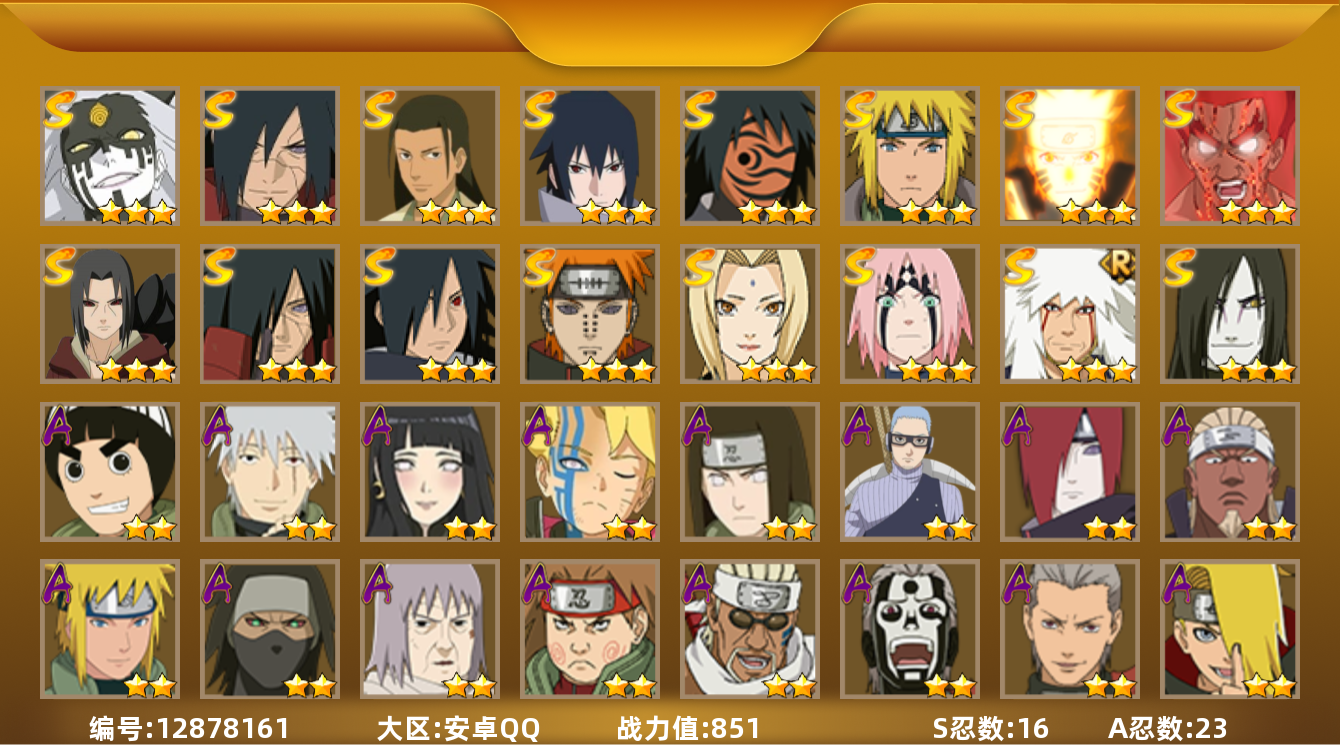This screenshot has height=745, width=1340.
Task: Pick Sasuke's S-rank portrait
Action: 590,155
